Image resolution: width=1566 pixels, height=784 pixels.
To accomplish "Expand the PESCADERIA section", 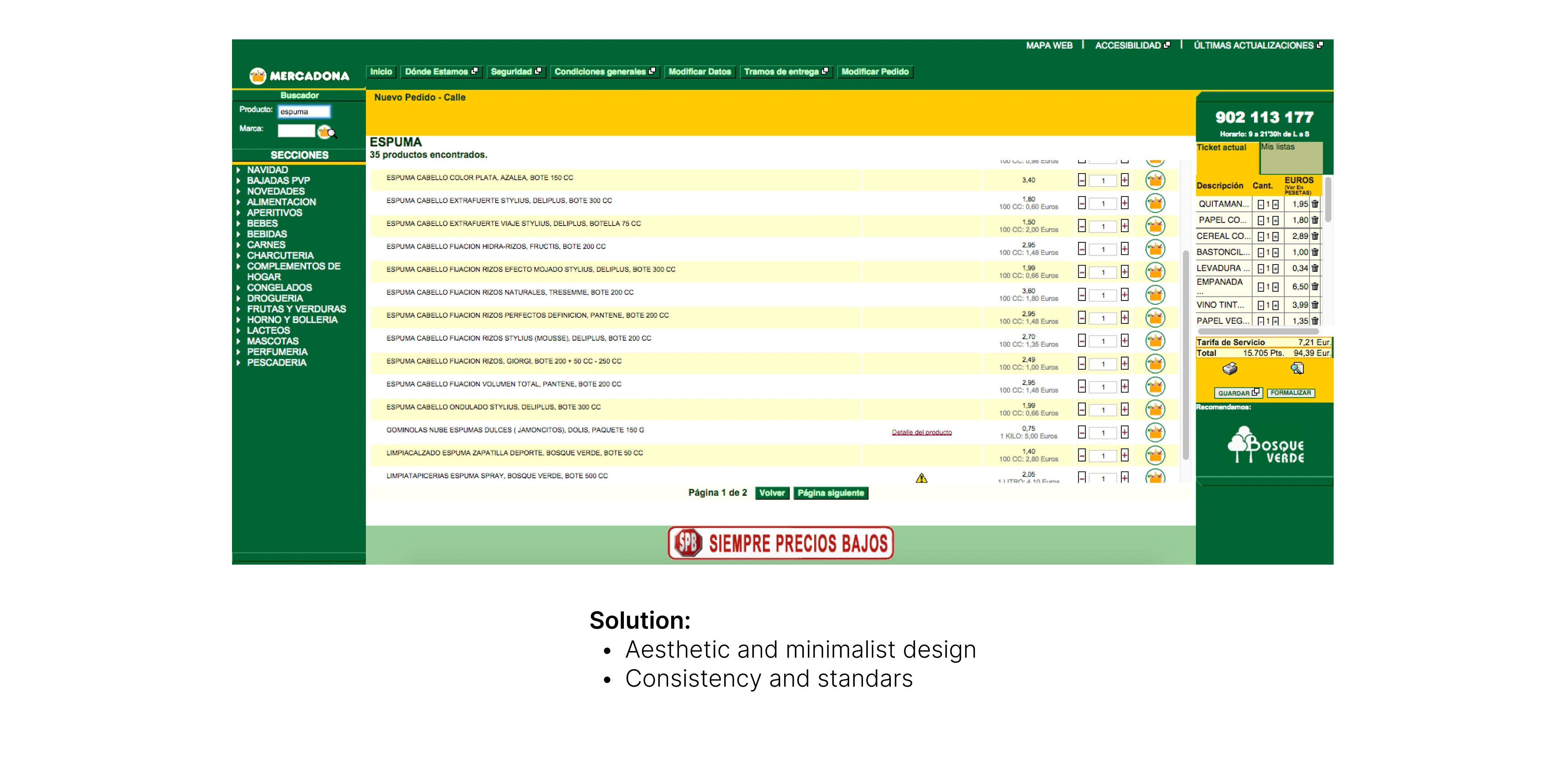I will (x=276, y=363).
